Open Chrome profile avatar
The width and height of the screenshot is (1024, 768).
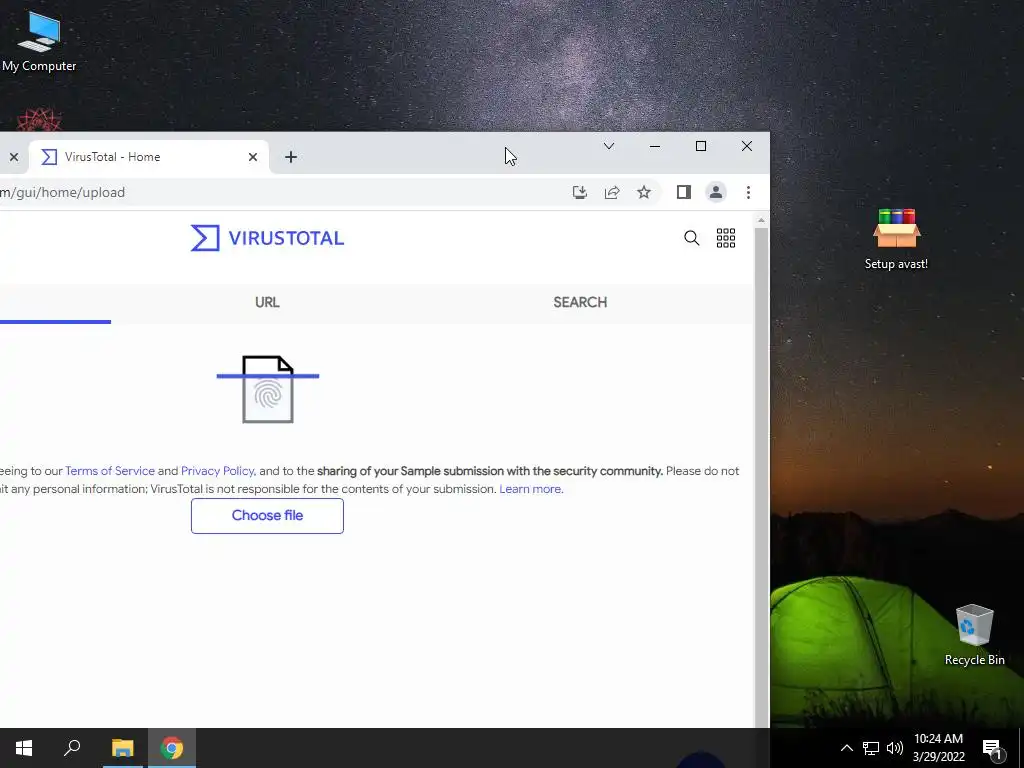coord(716,192)
